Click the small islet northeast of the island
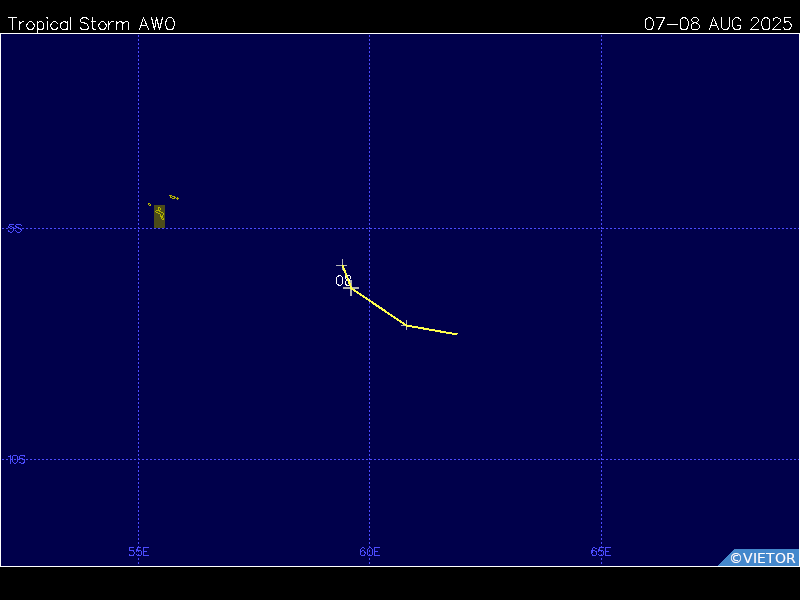Image resolution: width=800 pixels, height=600 pixels. [x=174, y=197]
